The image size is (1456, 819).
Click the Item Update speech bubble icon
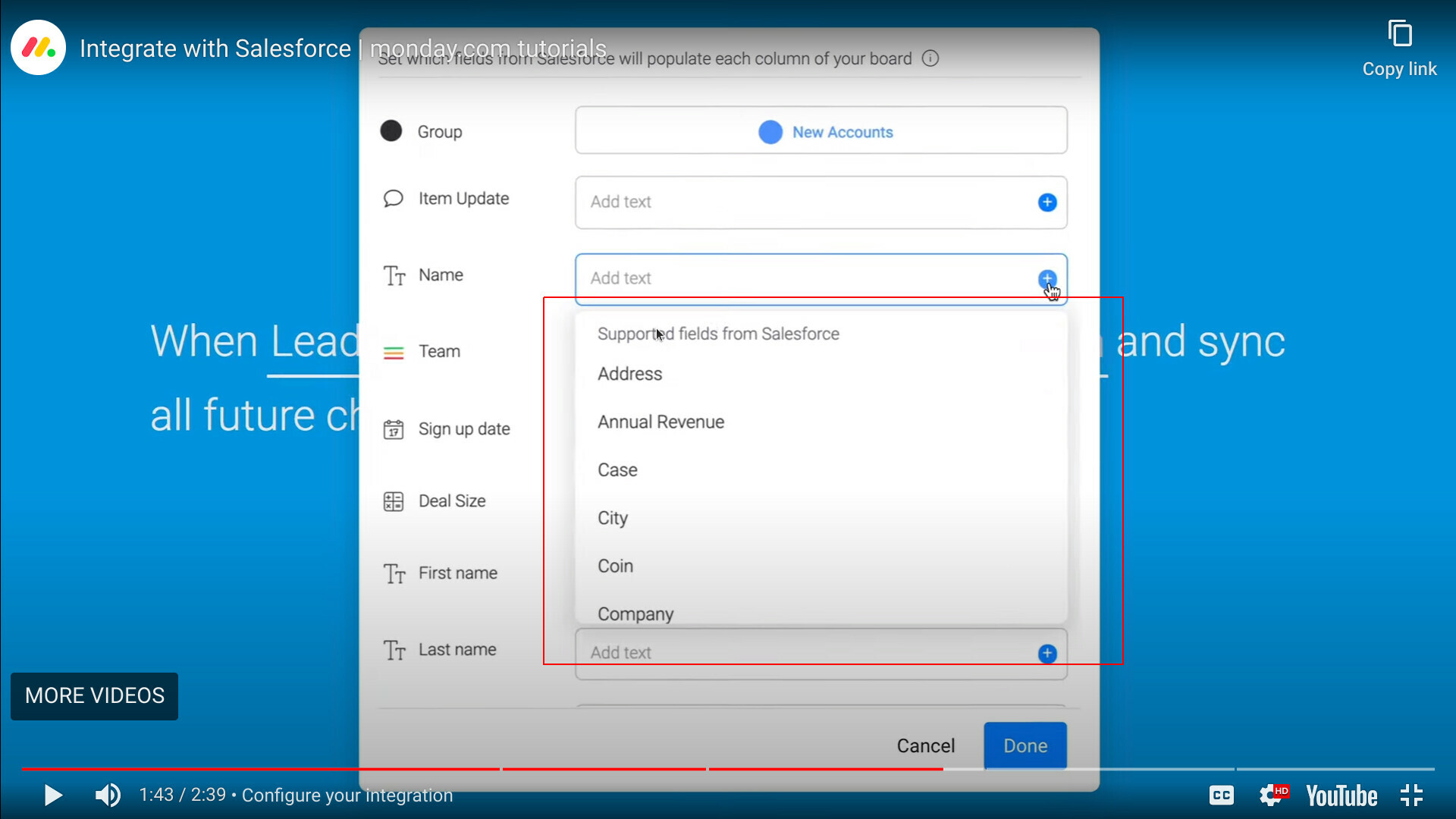[x=393, y=199]
